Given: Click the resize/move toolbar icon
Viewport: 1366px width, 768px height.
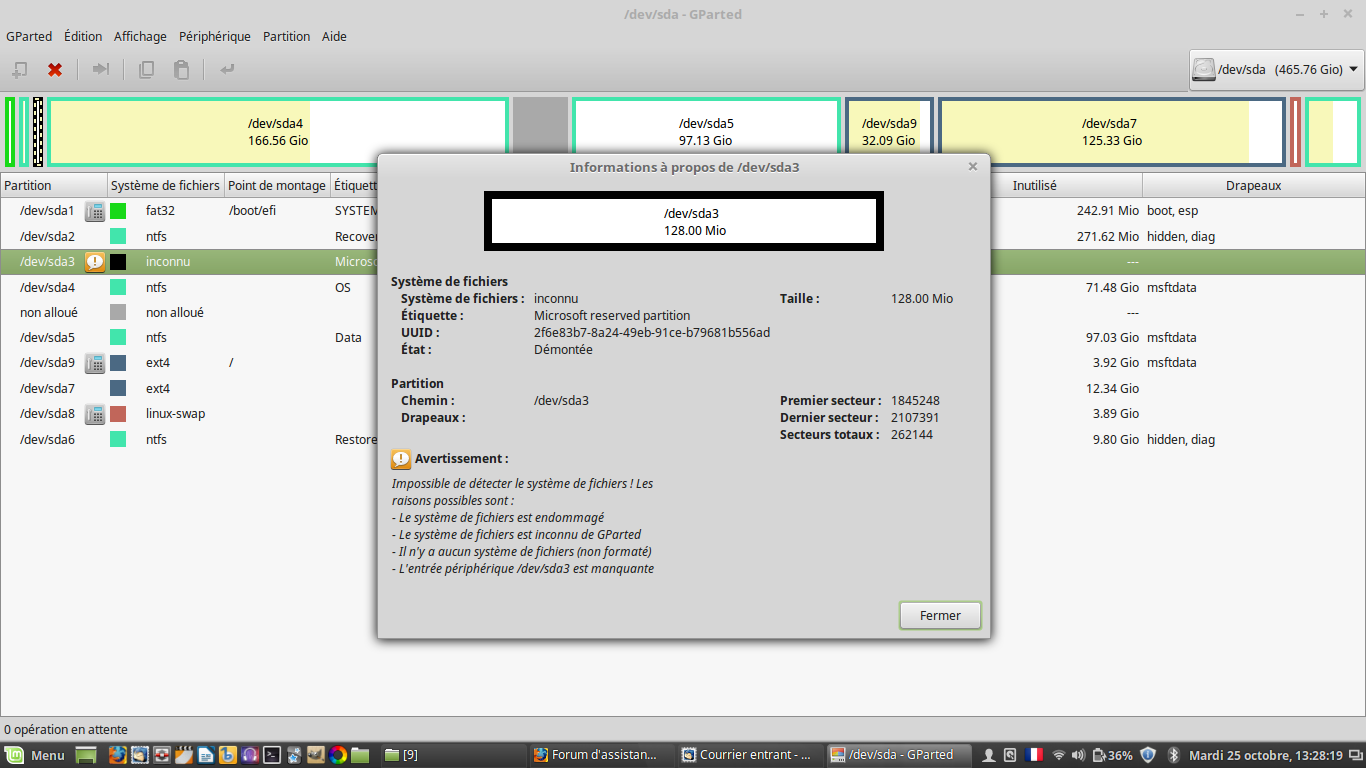Looking at the screenshot, I should (x=100, y=70).
